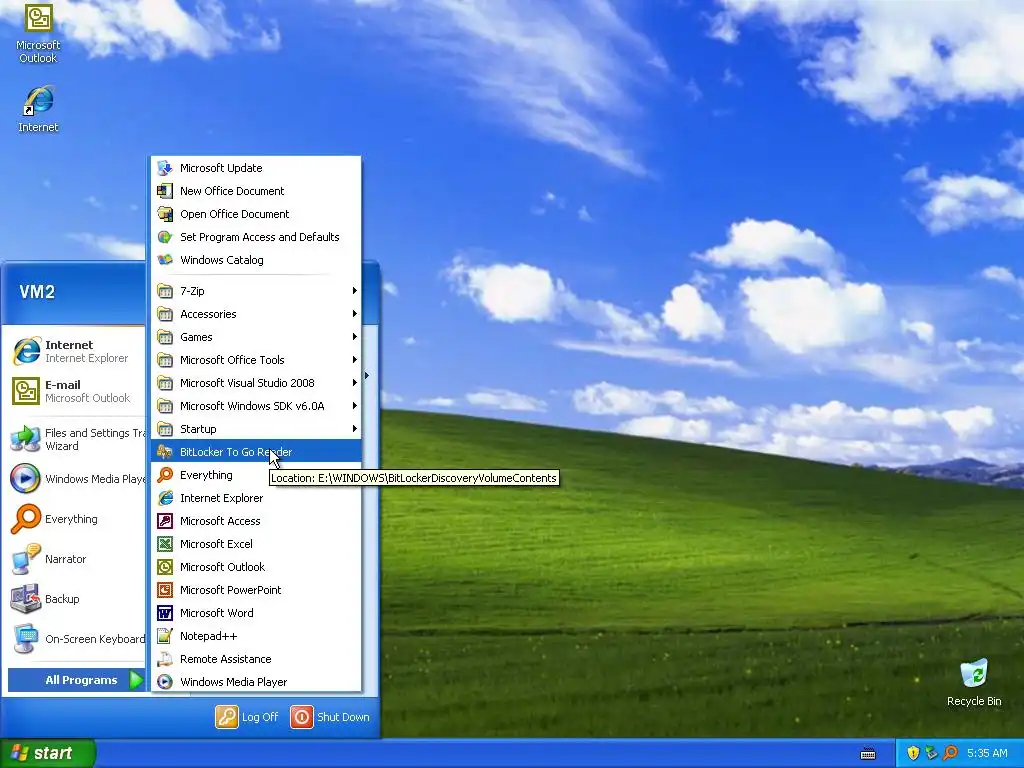Screen dimensions: 1024x768
Task: Click the Windows Catalog label
Action: tap(221, 259)
